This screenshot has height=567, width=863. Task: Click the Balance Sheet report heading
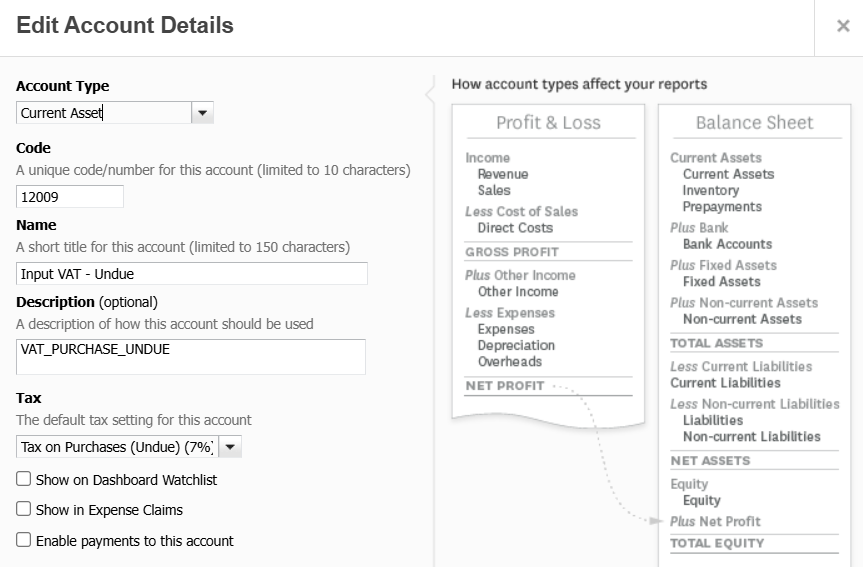click(754, 123)
